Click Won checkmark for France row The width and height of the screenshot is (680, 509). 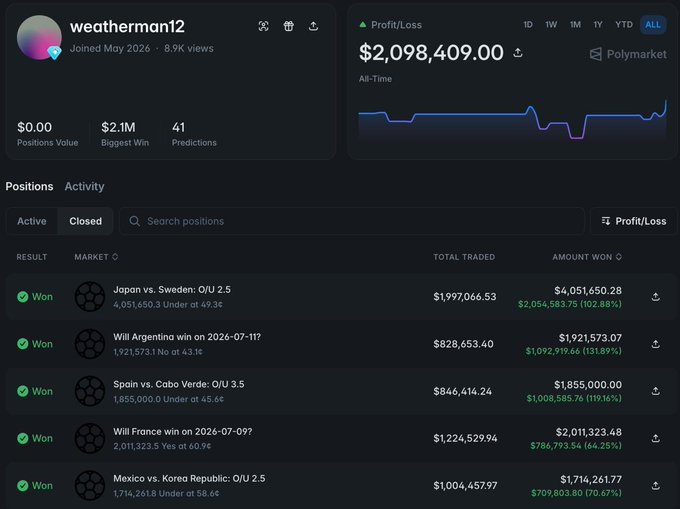[23, 438]
